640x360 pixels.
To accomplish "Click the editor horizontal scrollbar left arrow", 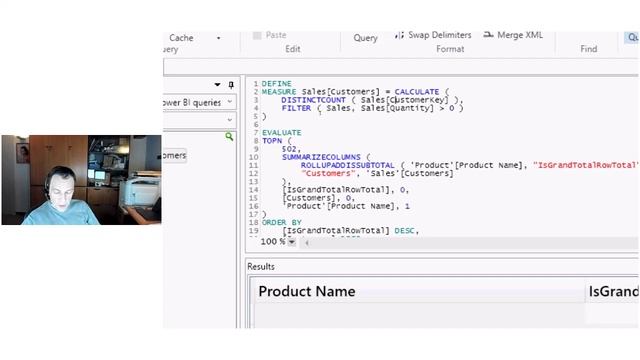I will click(x=307, y=243).
